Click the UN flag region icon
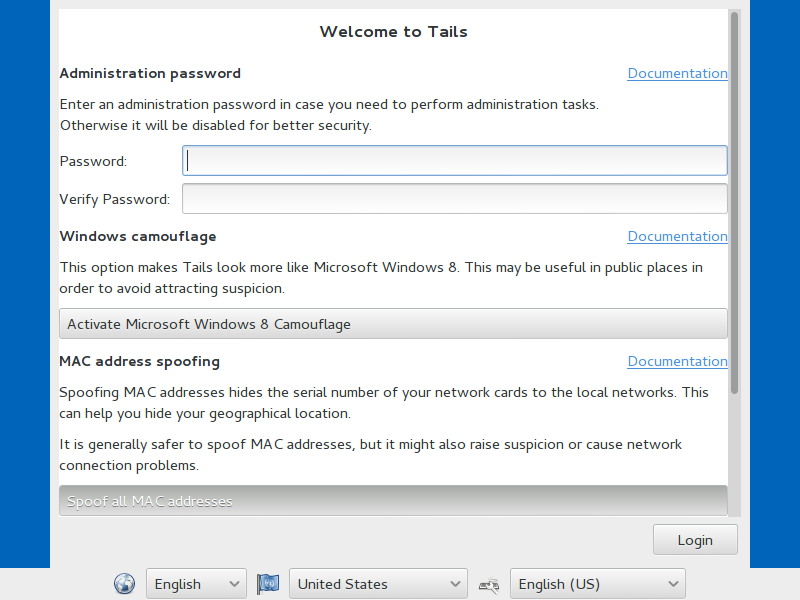This screenshot has width=800, height=600. pyautogui.click(x=268, y=584)
